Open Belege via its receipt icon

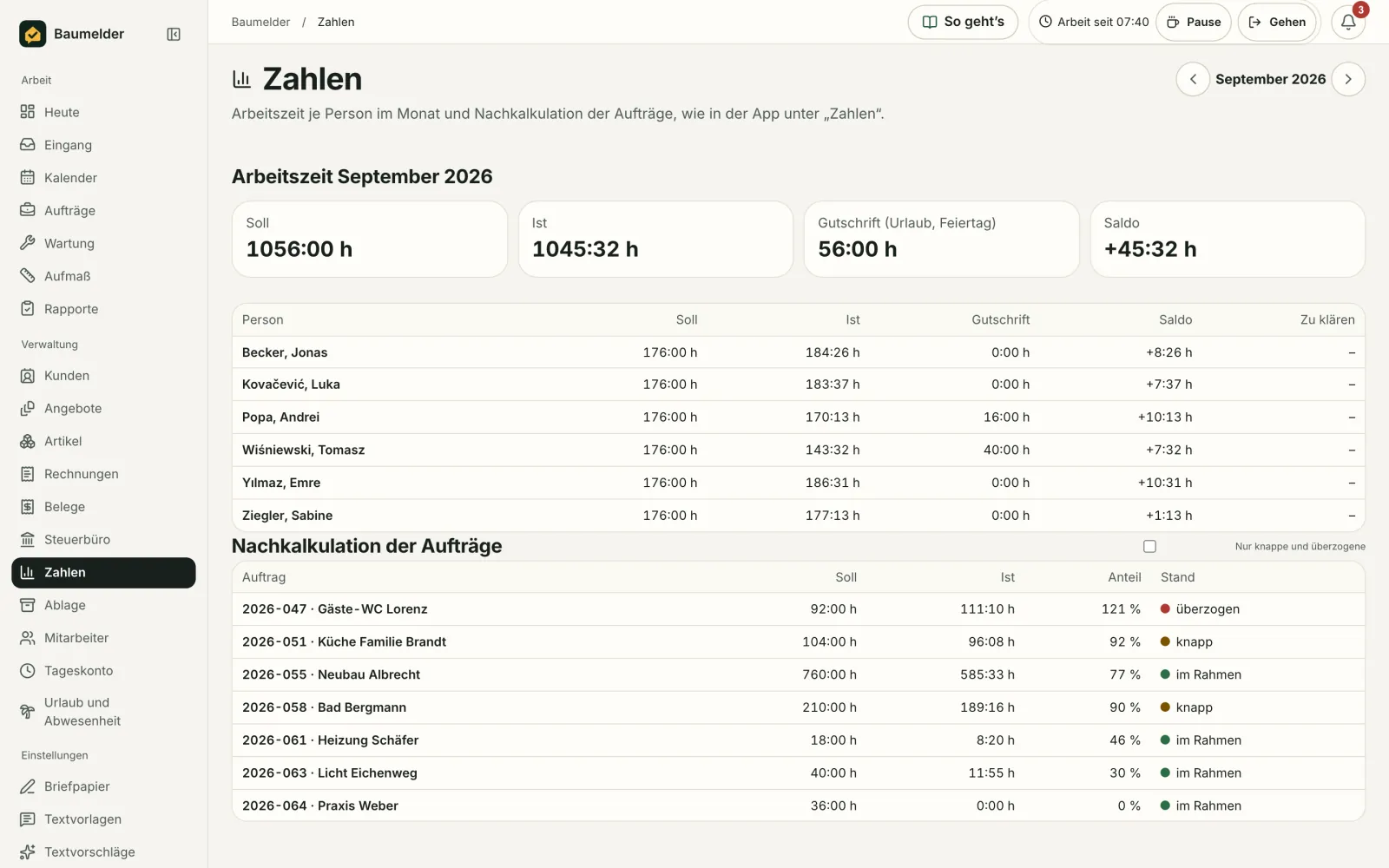pyautogui.click(x=28, y=507)
